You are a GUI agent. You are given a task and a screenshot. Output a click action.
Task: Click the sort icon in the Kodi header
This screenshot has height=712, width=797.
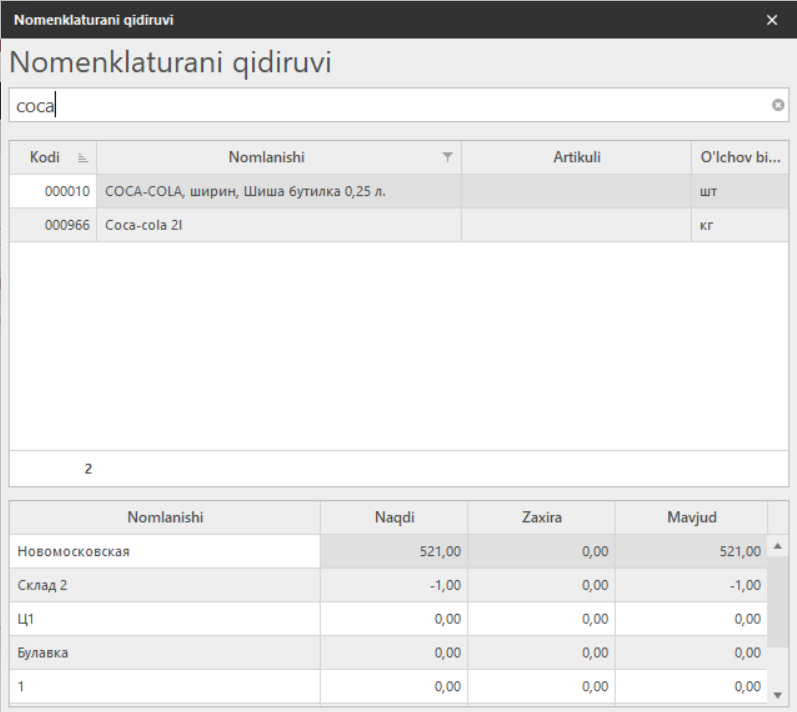click(83, 158)
